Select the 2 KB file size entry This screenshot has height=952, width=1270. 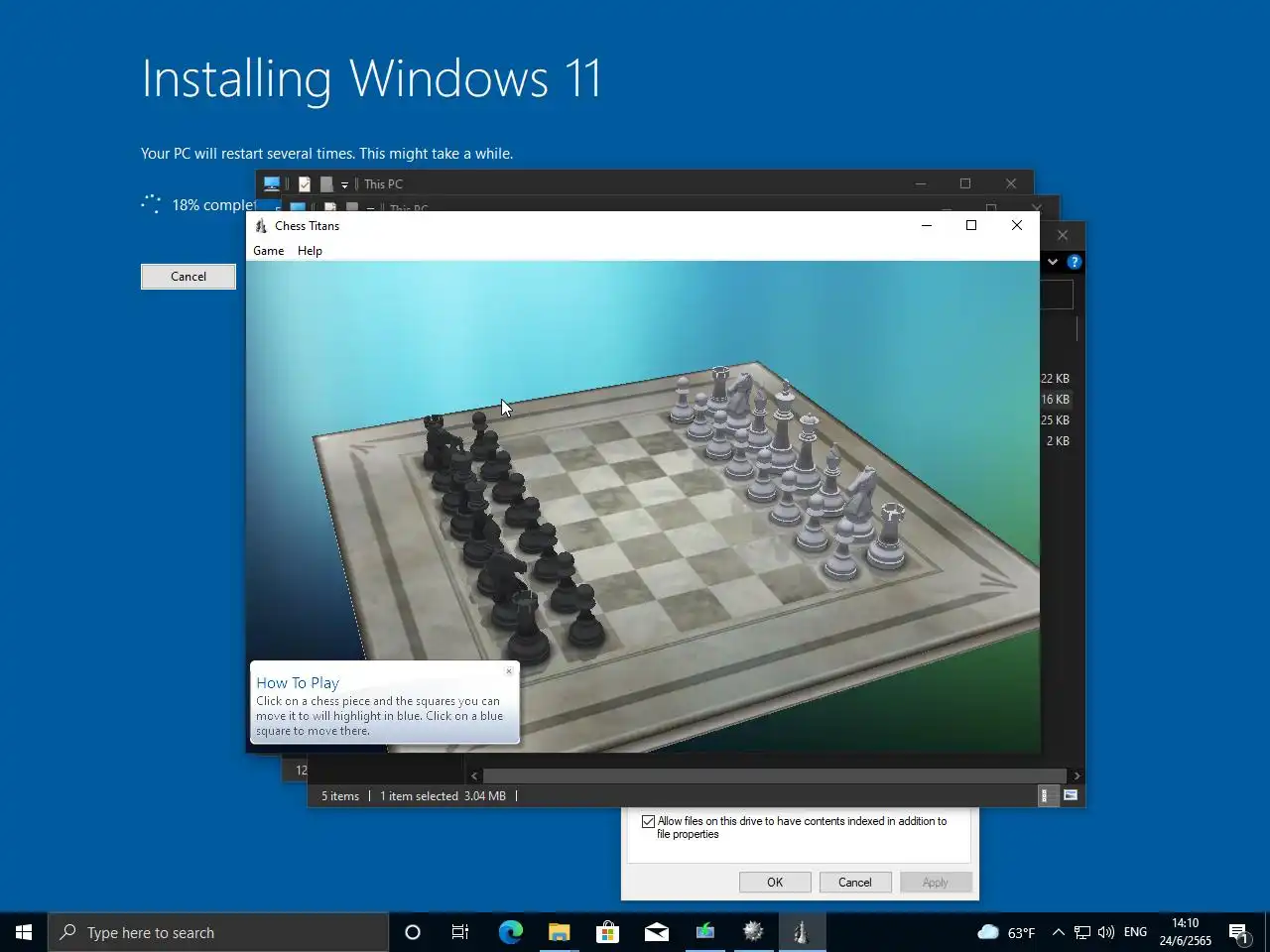pos(1058,441)
